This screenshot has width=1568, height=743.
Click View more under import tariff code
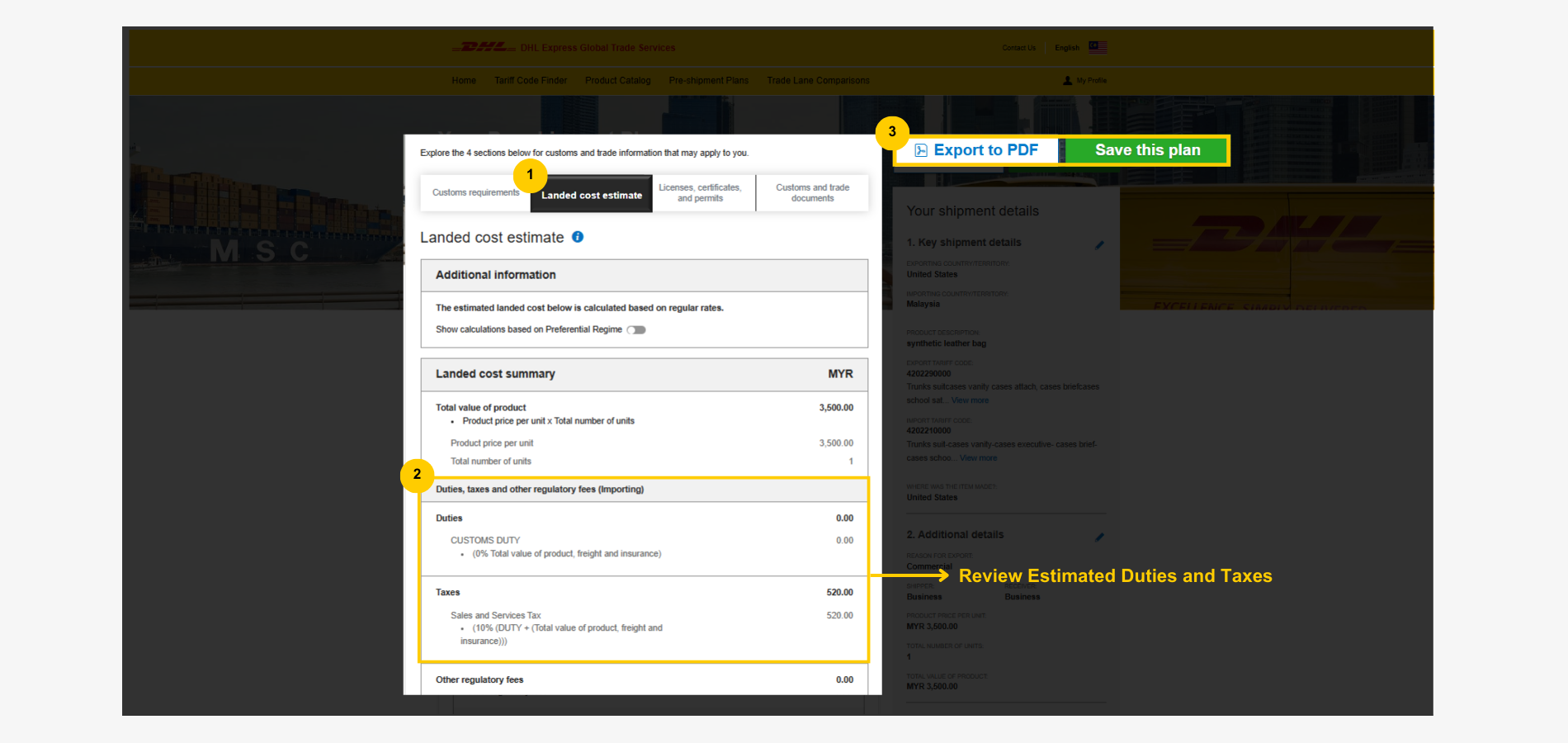pyautogui.click(x=978, y=458)
